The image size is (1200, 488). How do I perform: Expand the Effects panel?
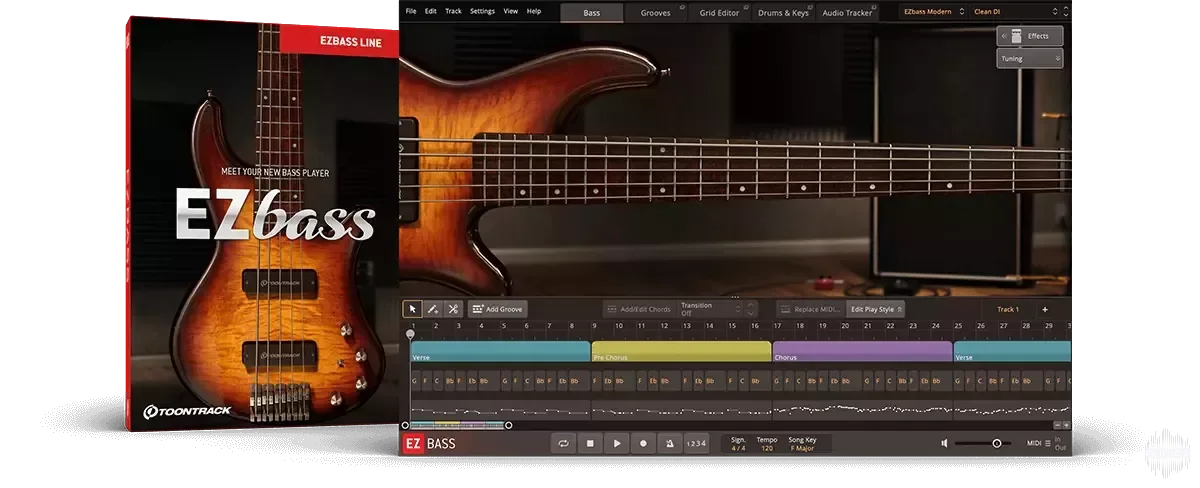pyautogui.click(x=1030, y=36)
